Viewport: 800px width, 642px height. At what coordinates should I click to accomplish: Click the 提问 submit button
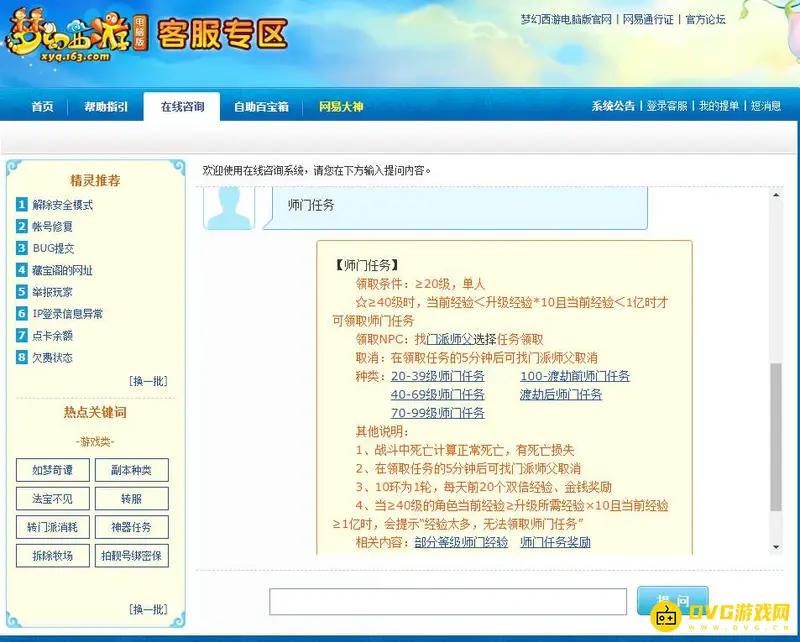click(672, 601)
